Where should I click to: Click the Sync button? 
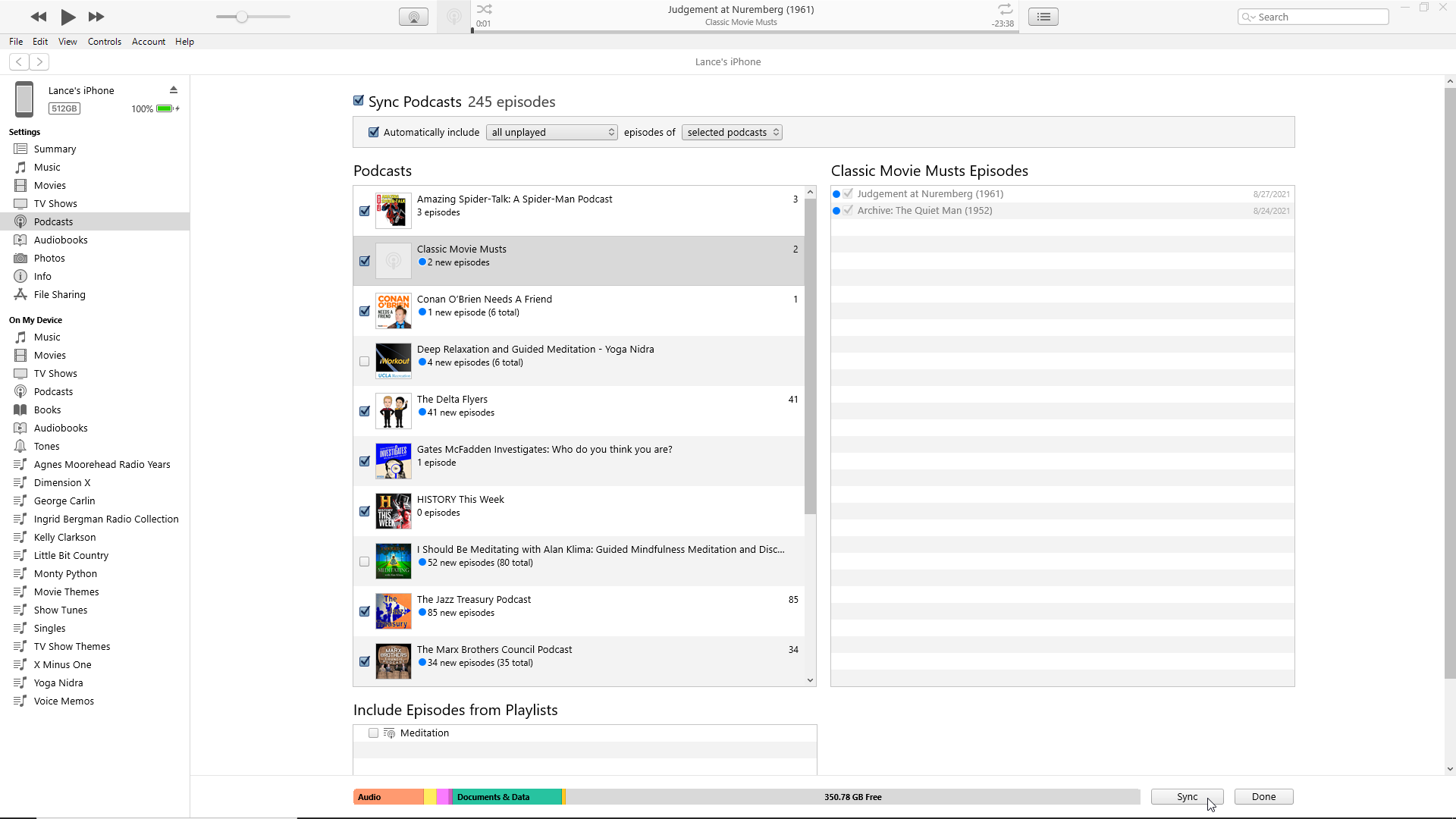tap(1188, 796)
